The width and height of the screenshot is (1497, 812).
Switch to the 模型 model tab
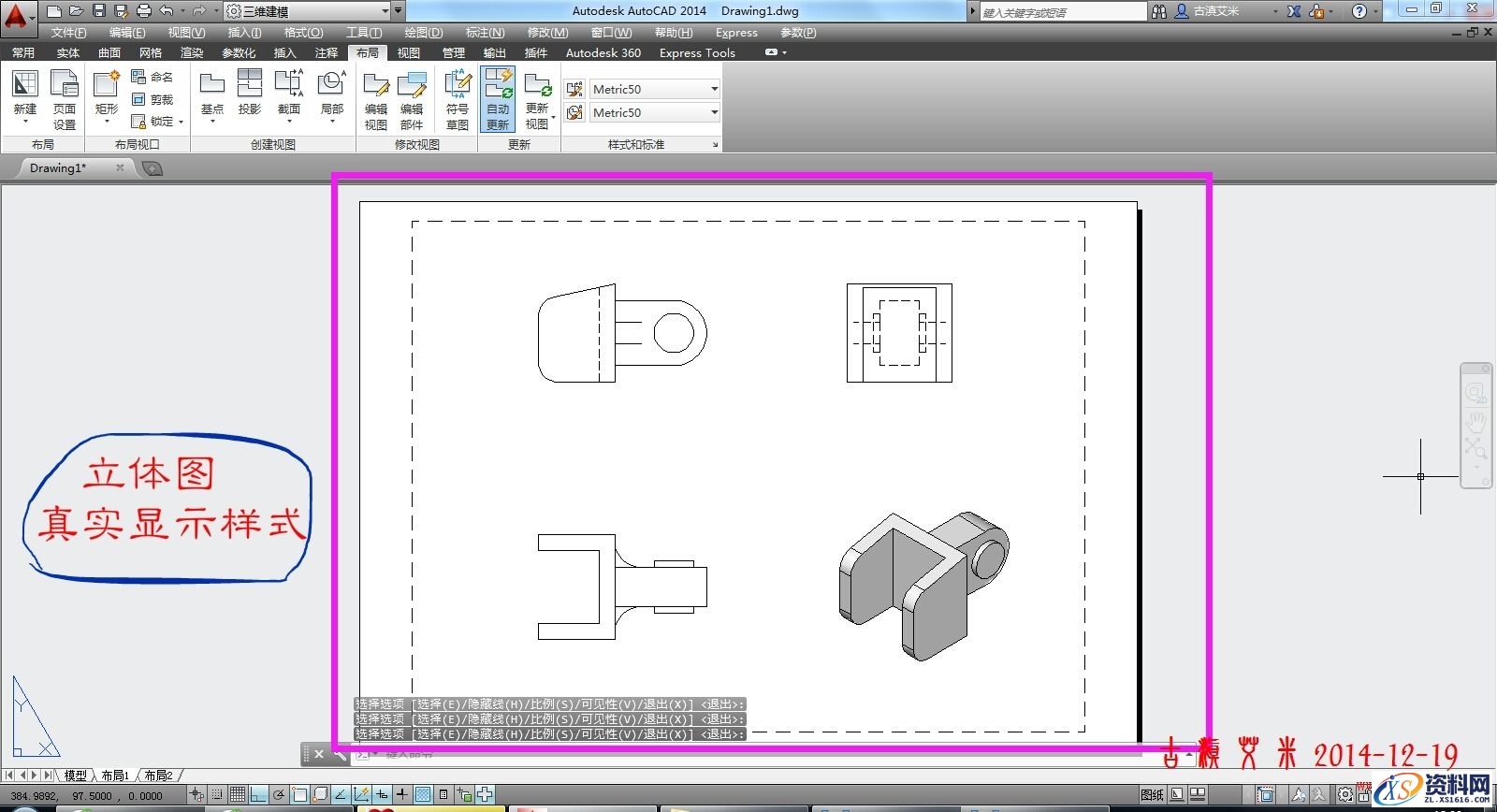(x=75, y=776)
